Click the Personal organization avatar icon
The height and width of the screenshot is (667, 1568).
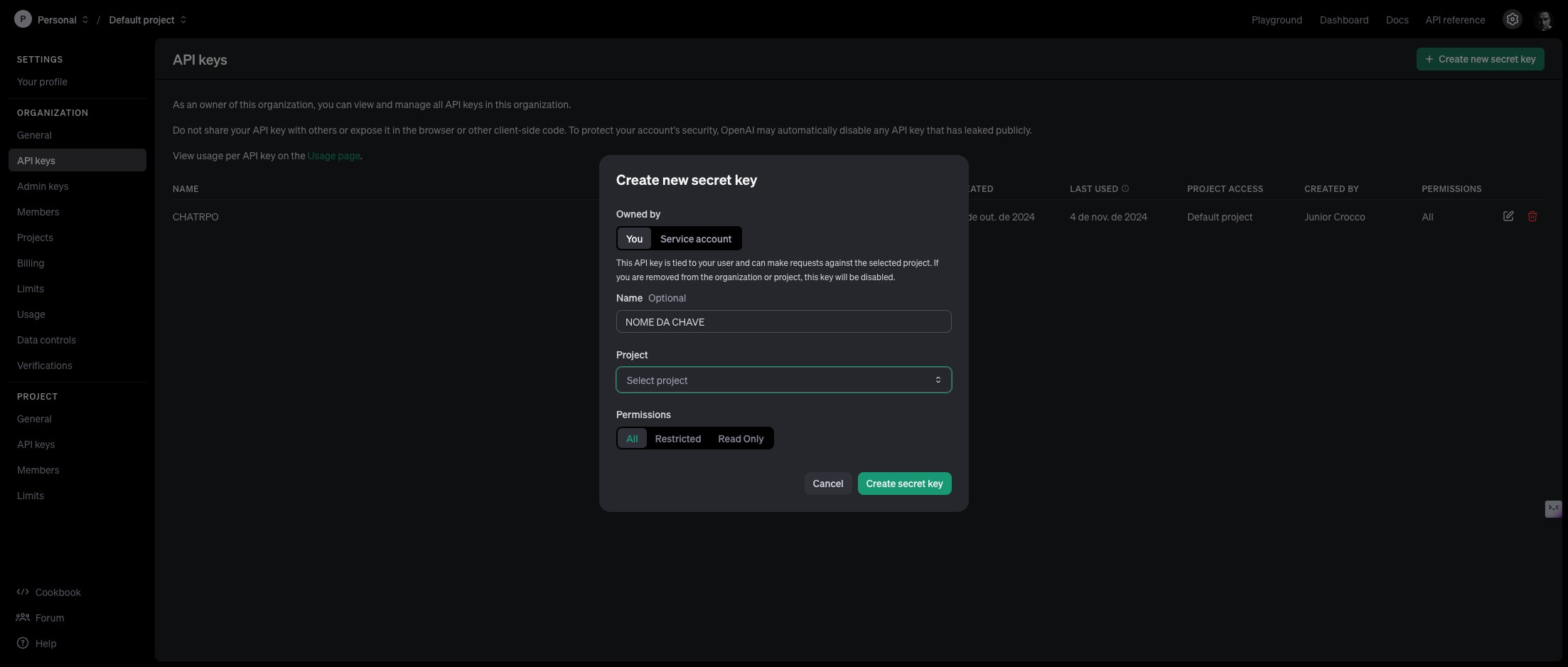(x=23, y=19)
